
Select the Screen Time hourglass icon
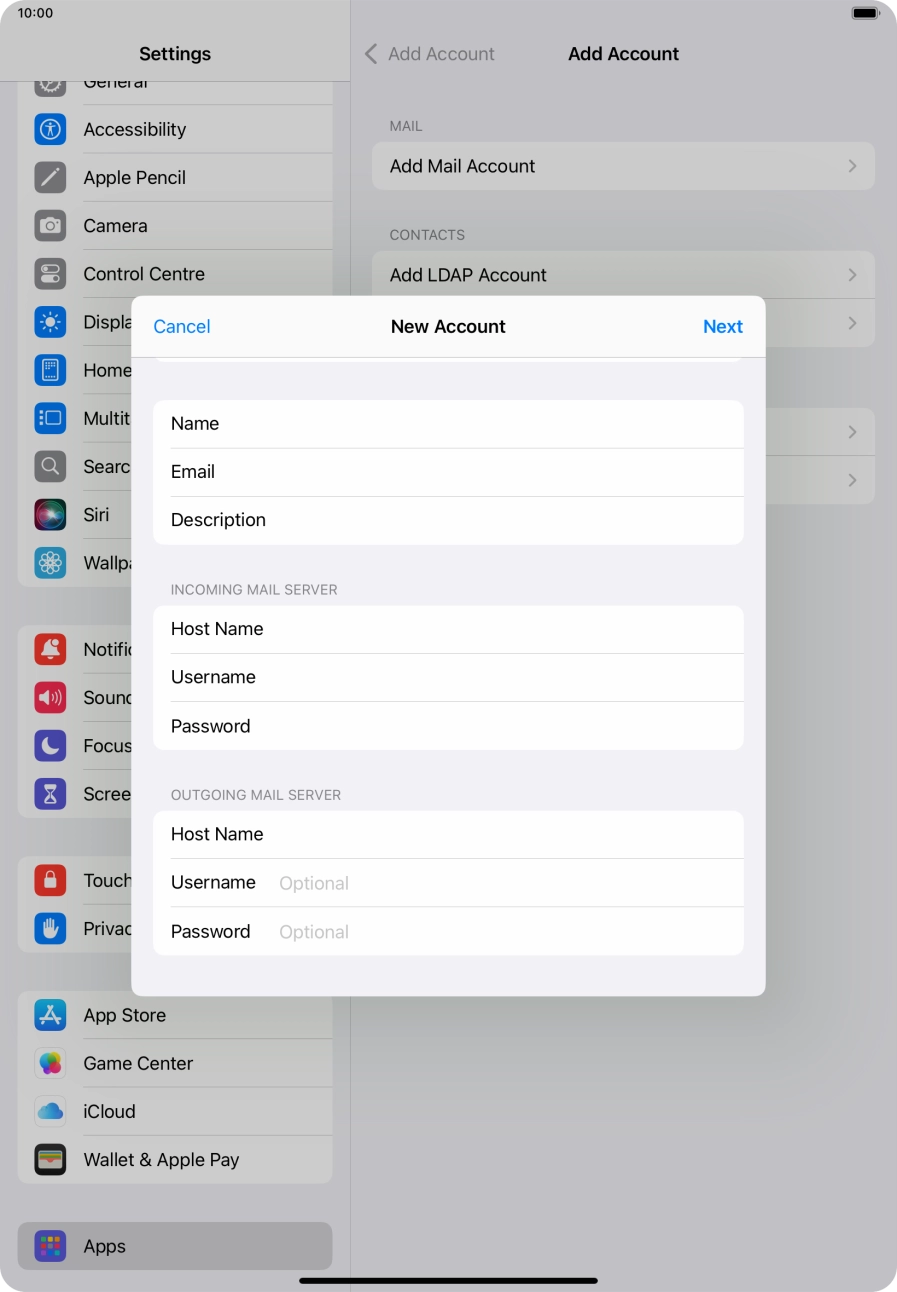[50, 793]
